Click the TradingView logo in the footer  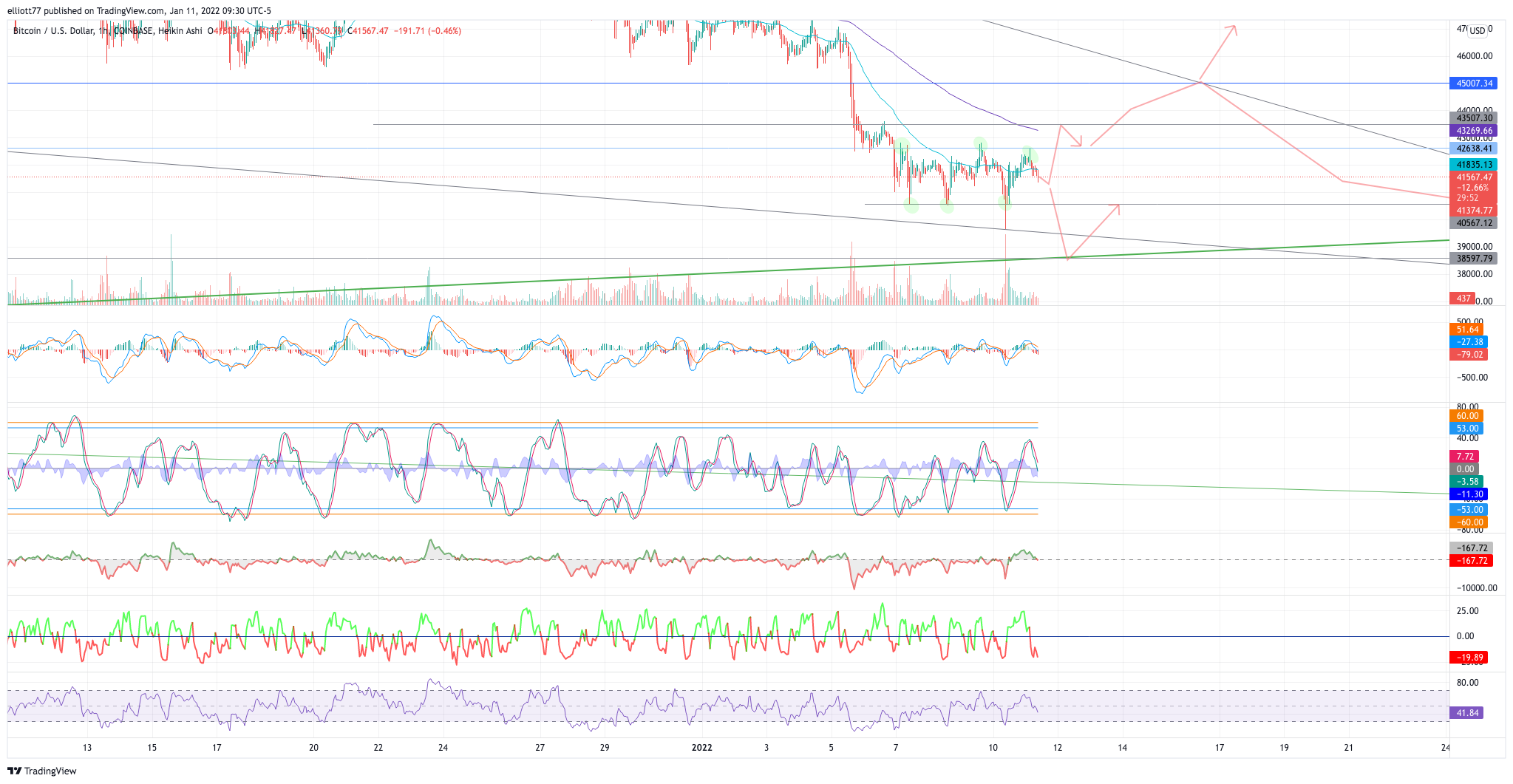click(x=42, y=771)
